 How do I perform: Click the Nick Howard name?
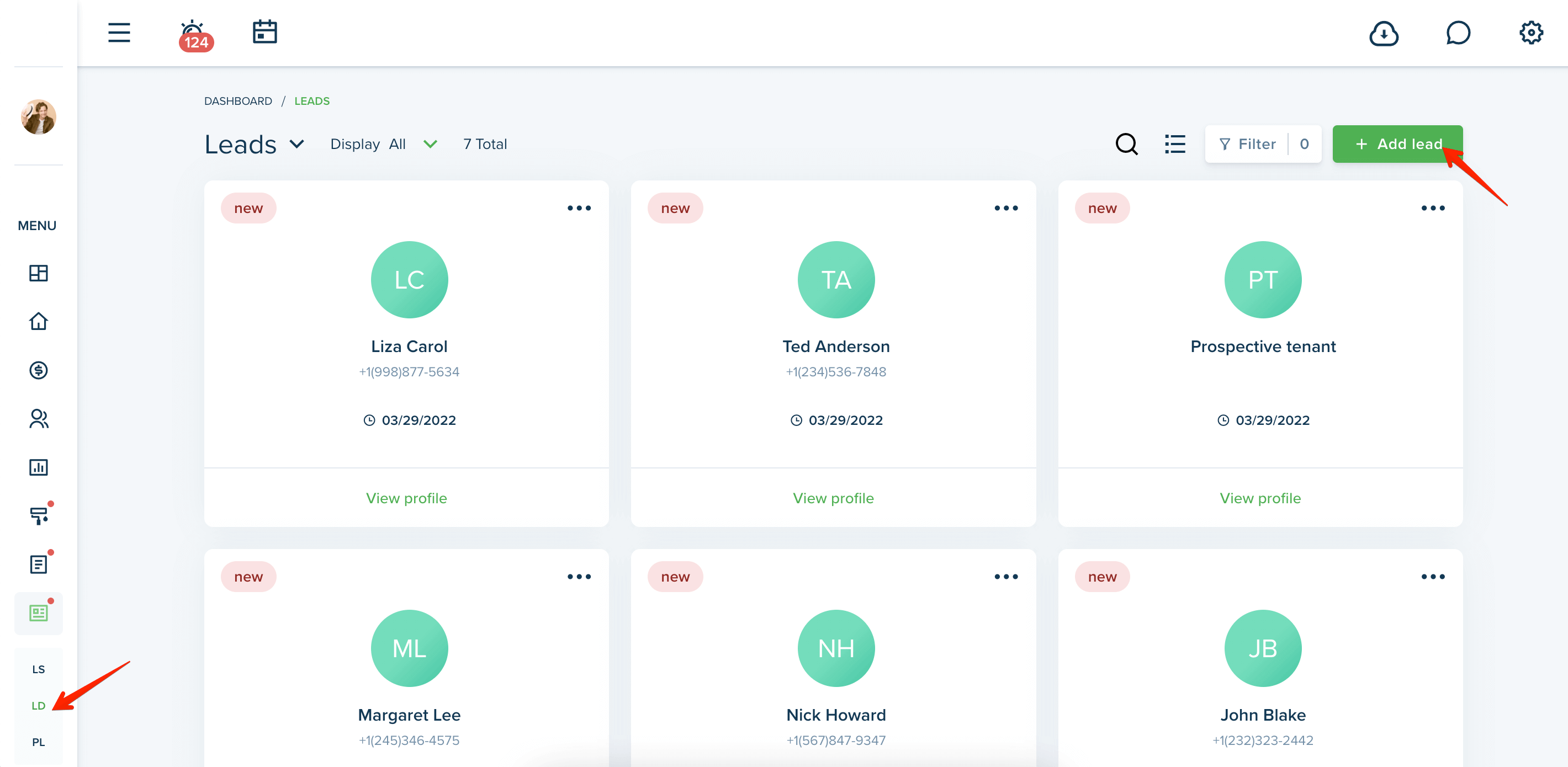tap(836, 715)
